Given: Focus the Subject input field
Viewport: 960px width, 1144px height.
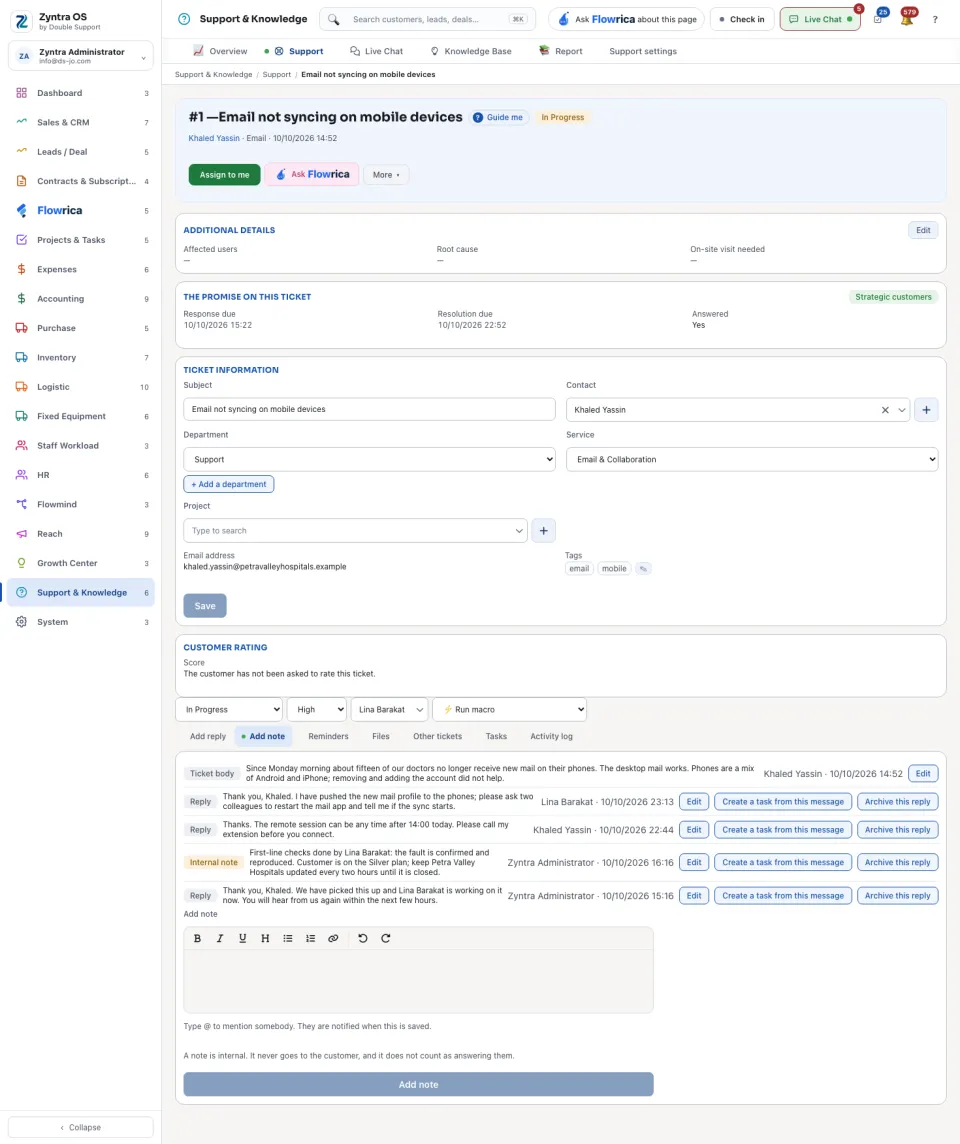Looking at the screenshot, I should click(x=369, y=409).
